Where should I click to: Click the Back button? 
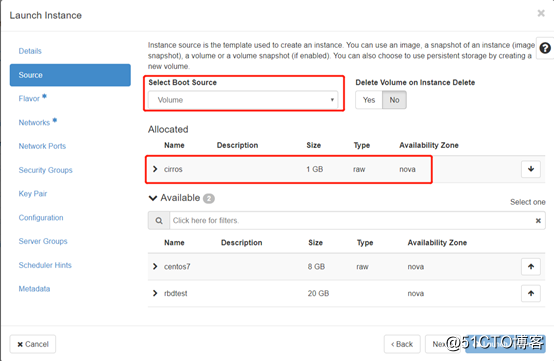(402, 344)
